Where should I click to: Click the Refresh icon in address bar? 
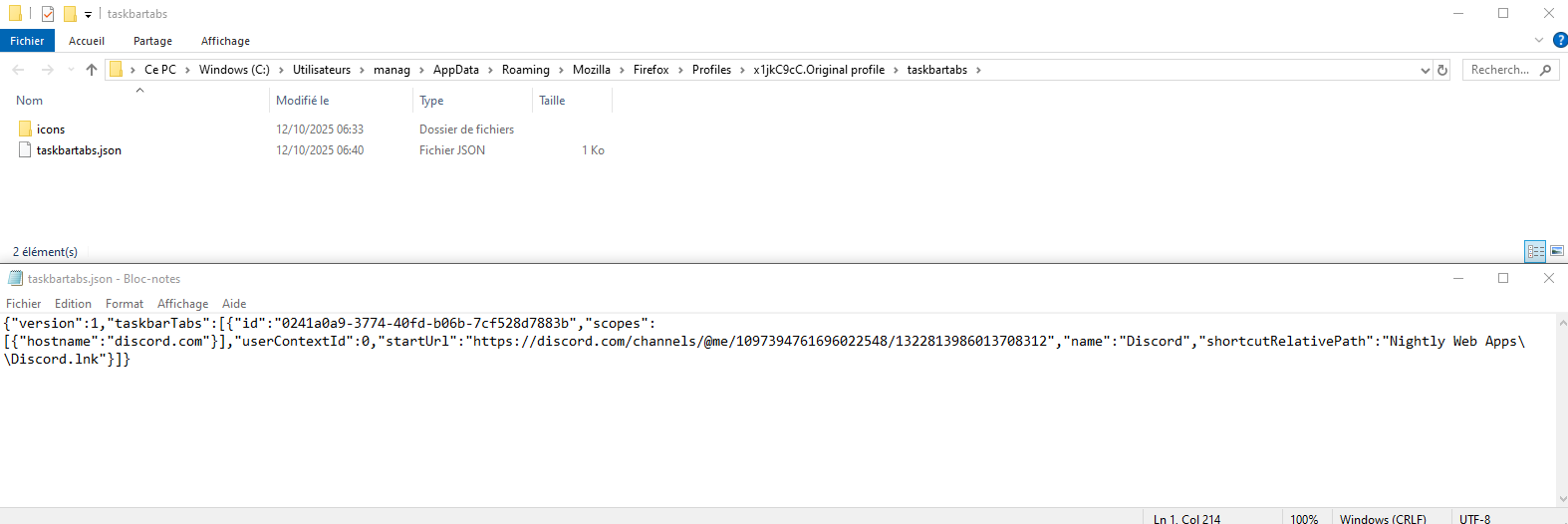point(1441,70)
